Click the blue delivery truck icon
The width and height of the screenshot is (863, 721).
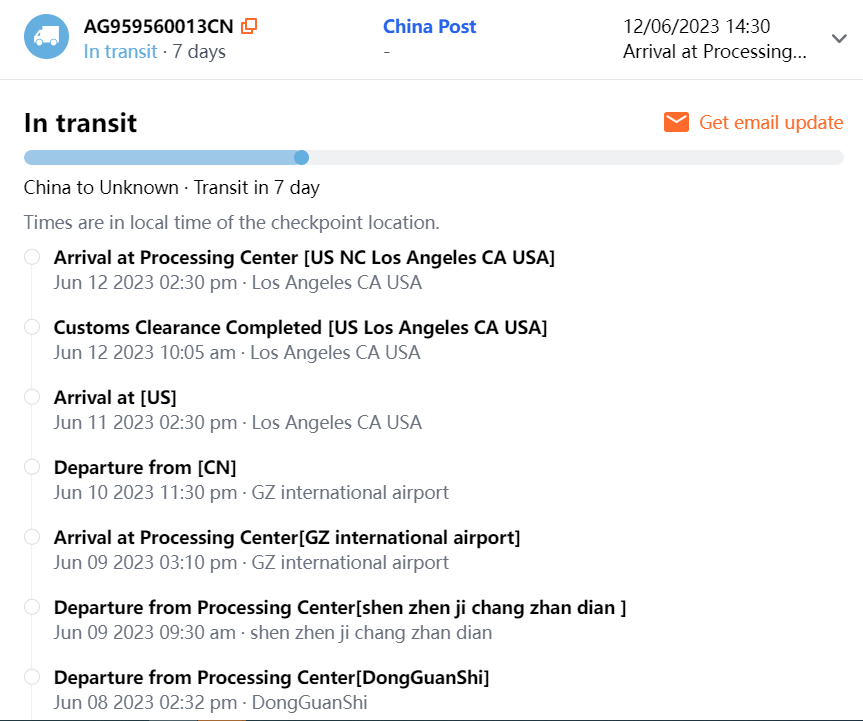(46, 37)
